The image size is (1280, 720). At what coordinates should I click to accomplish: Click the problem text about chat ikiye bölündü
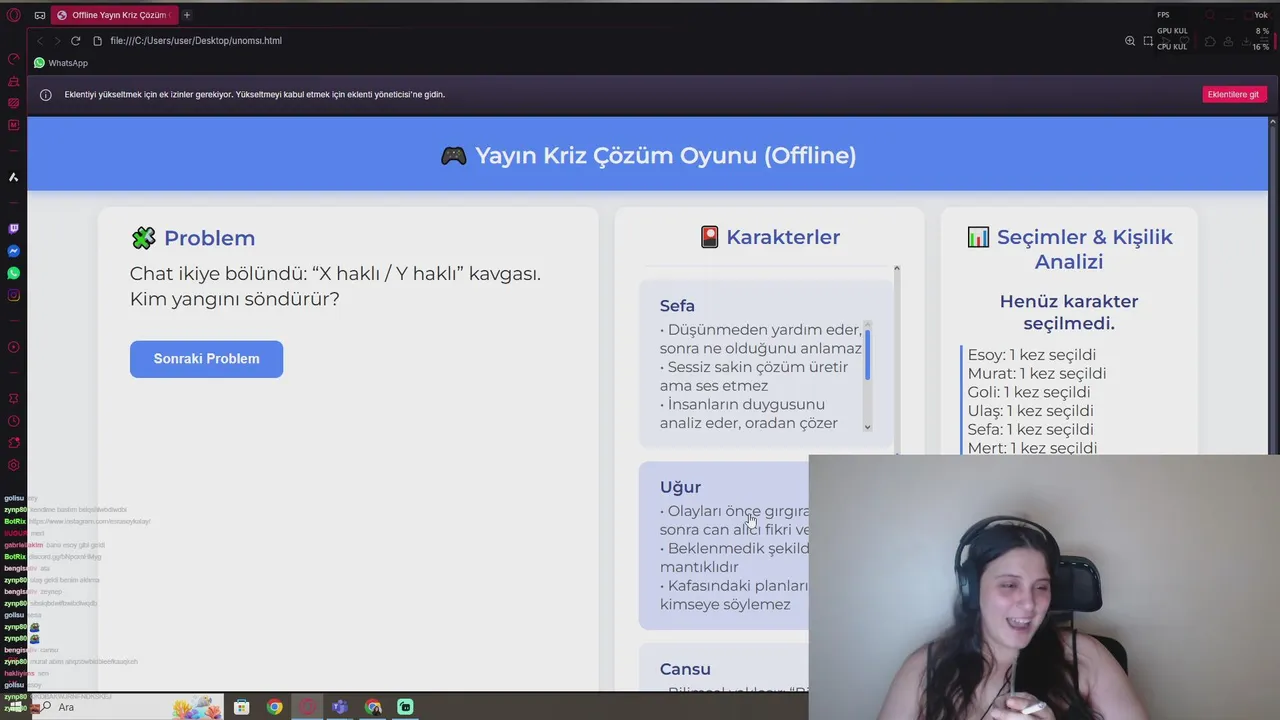pyautogui.click(x=335, y=286)
